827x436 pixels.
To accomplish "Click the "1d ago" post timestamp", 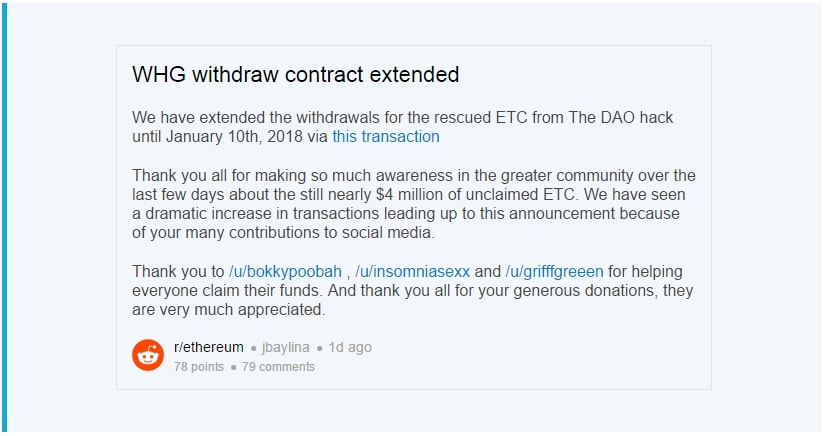I will (350, 348).
